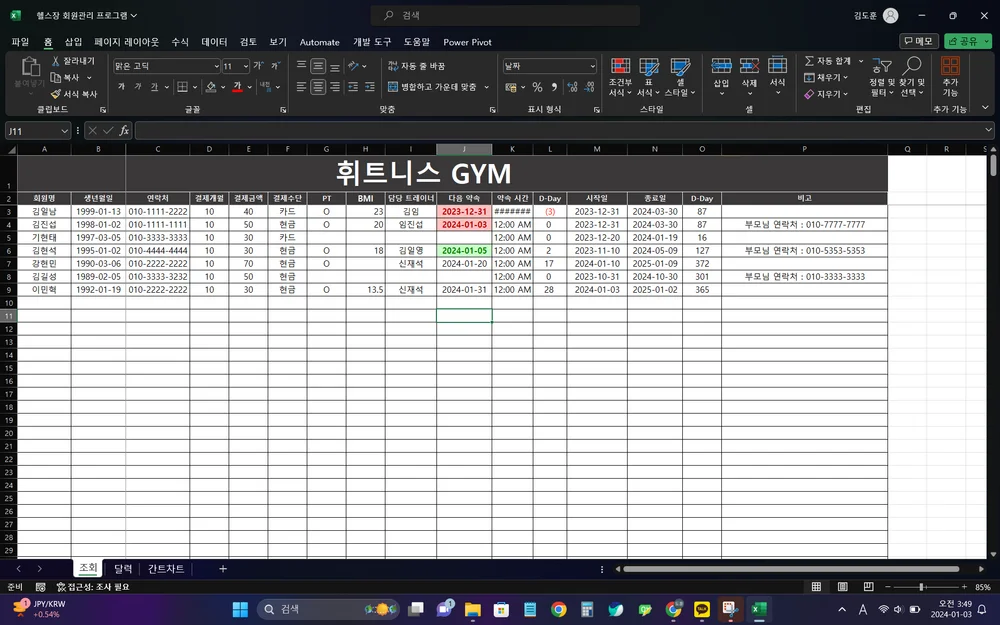Open the font name dropdown

(x=215, y=65)
